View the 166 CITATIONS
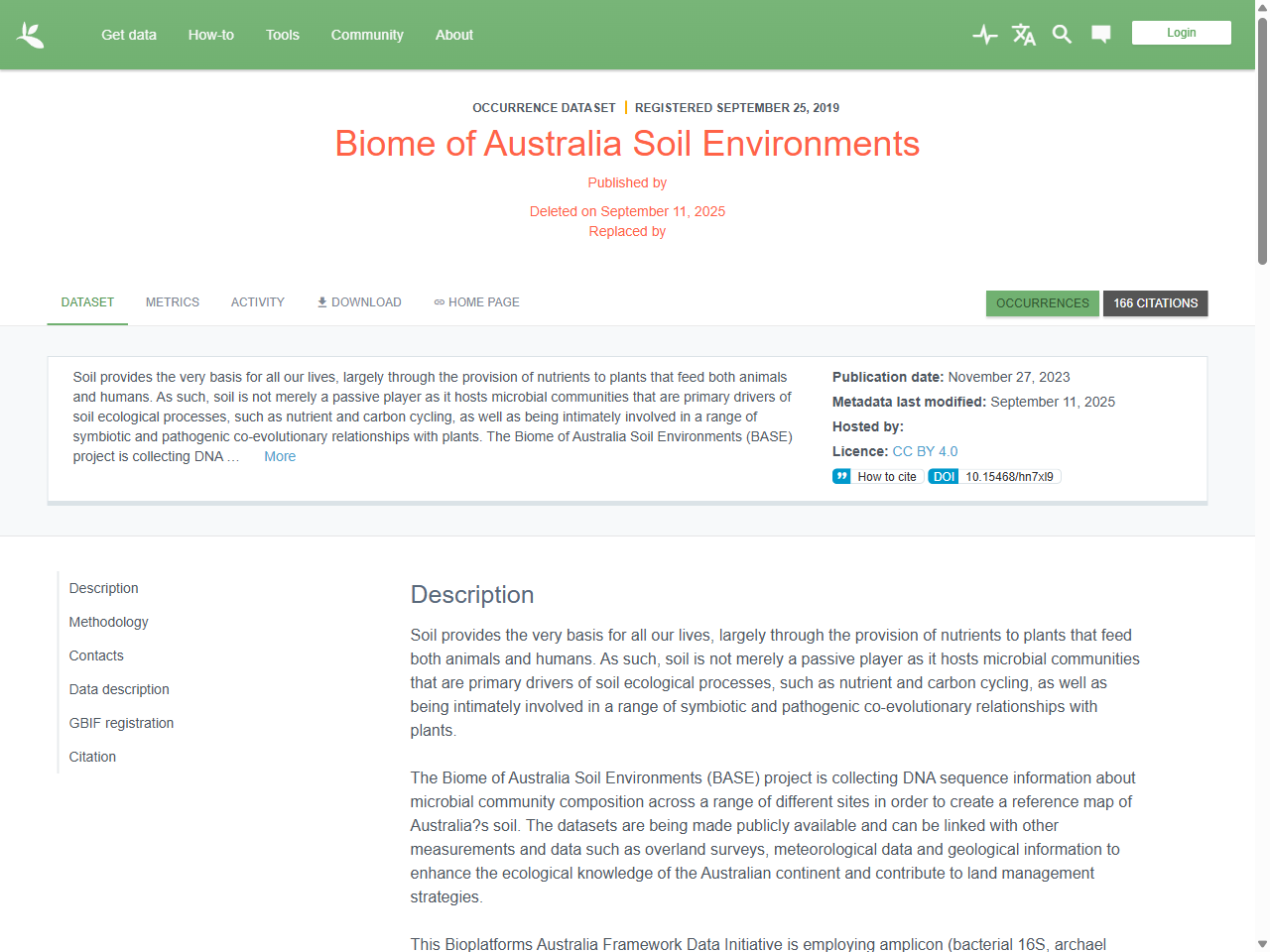The width and height of the screenshot is (1270, 952). 1155,303
